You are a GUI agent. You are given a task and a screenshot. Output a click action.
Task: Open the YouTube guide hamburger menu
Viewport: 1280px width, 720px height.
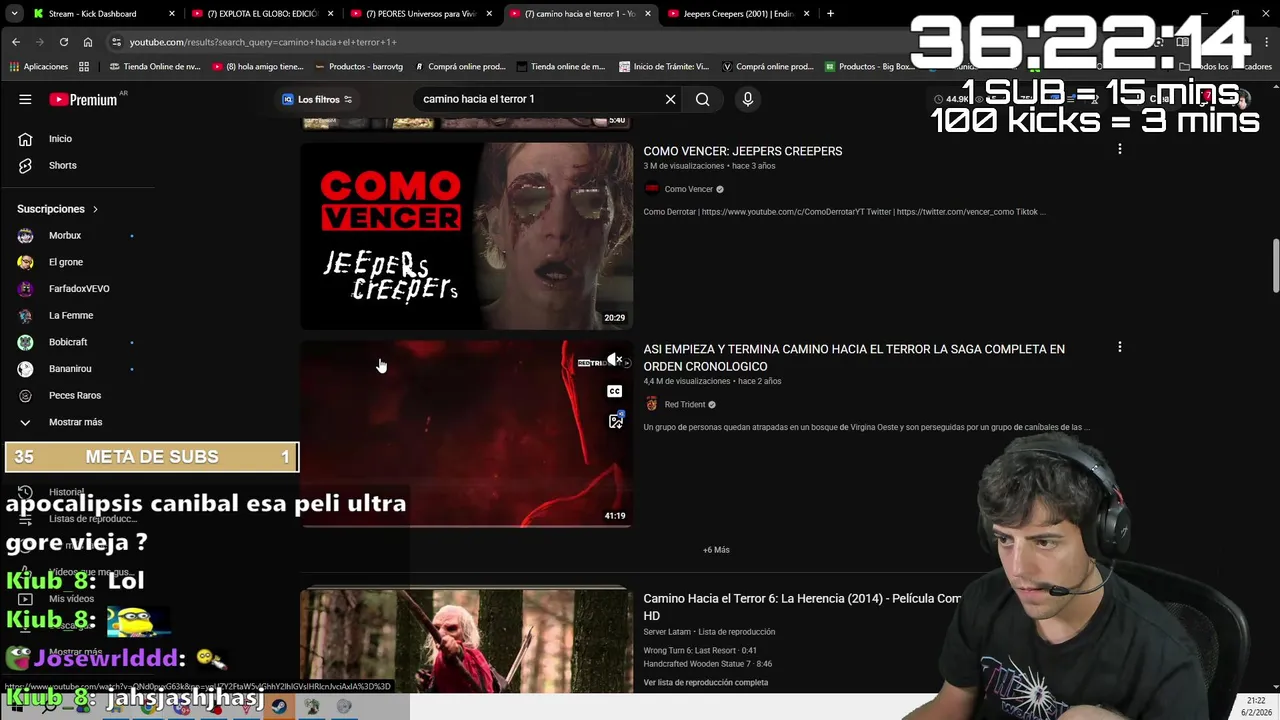tap(25, 99)
